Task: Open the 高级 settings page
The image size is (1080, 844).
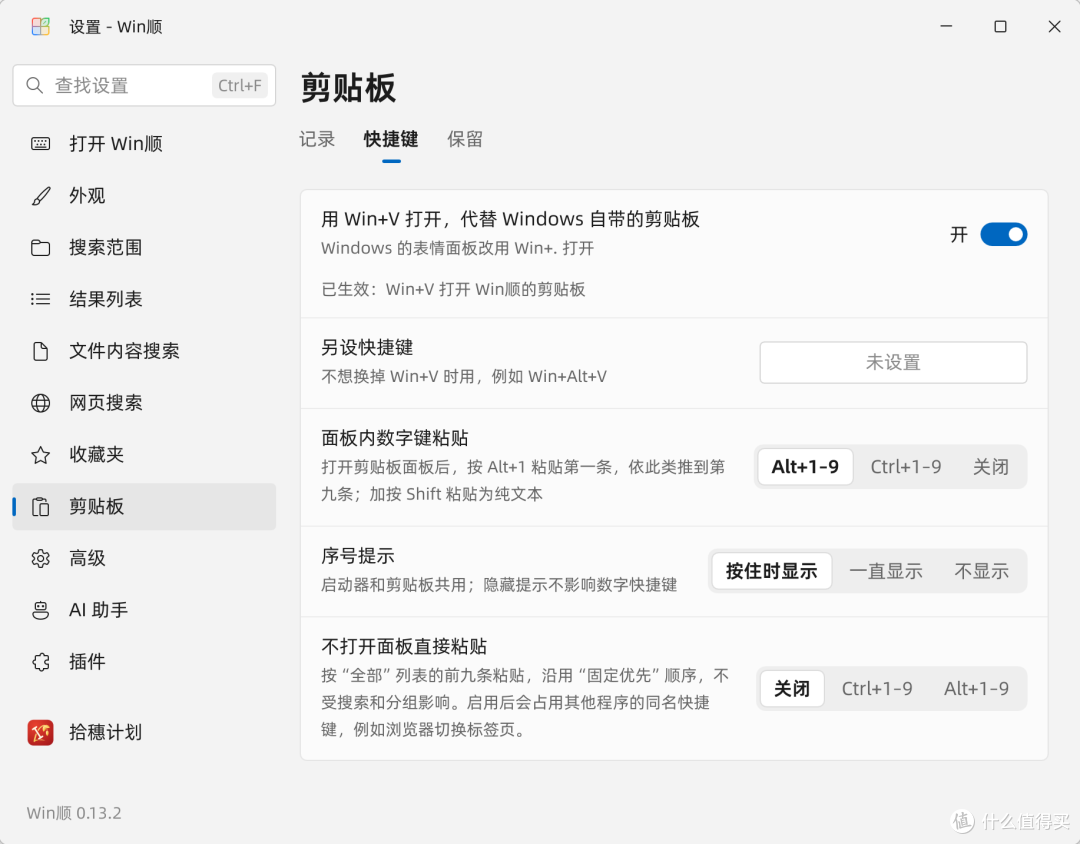Action: point(144,558)
